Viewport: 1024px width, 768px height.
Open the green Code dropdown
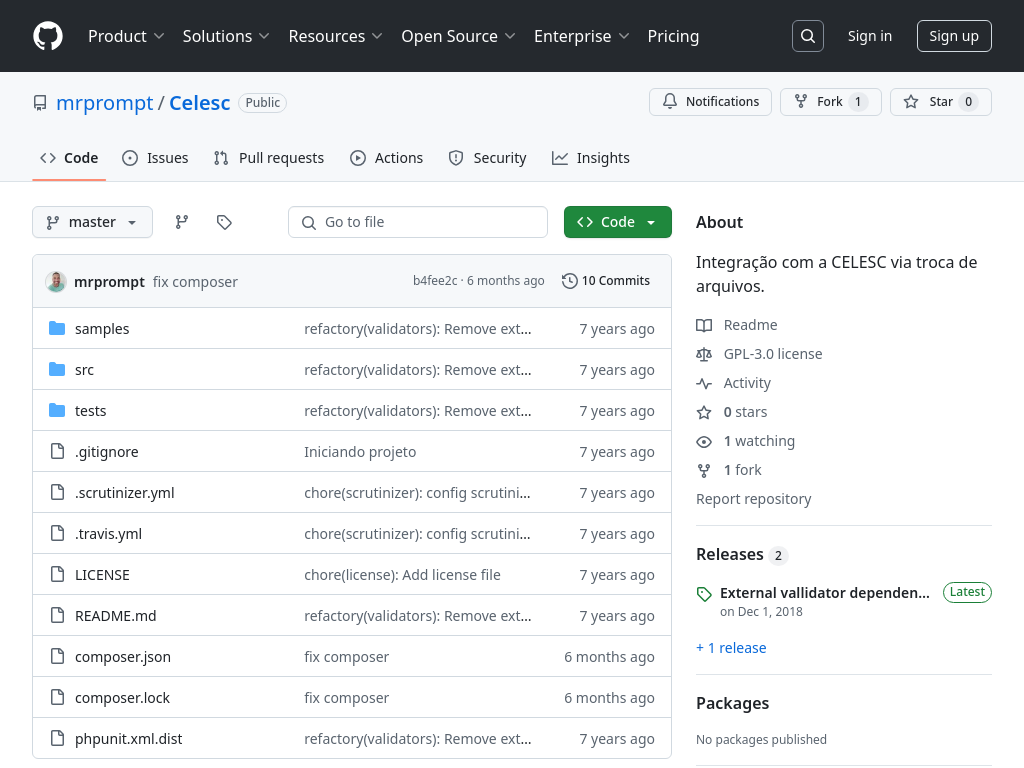(618, 222)
